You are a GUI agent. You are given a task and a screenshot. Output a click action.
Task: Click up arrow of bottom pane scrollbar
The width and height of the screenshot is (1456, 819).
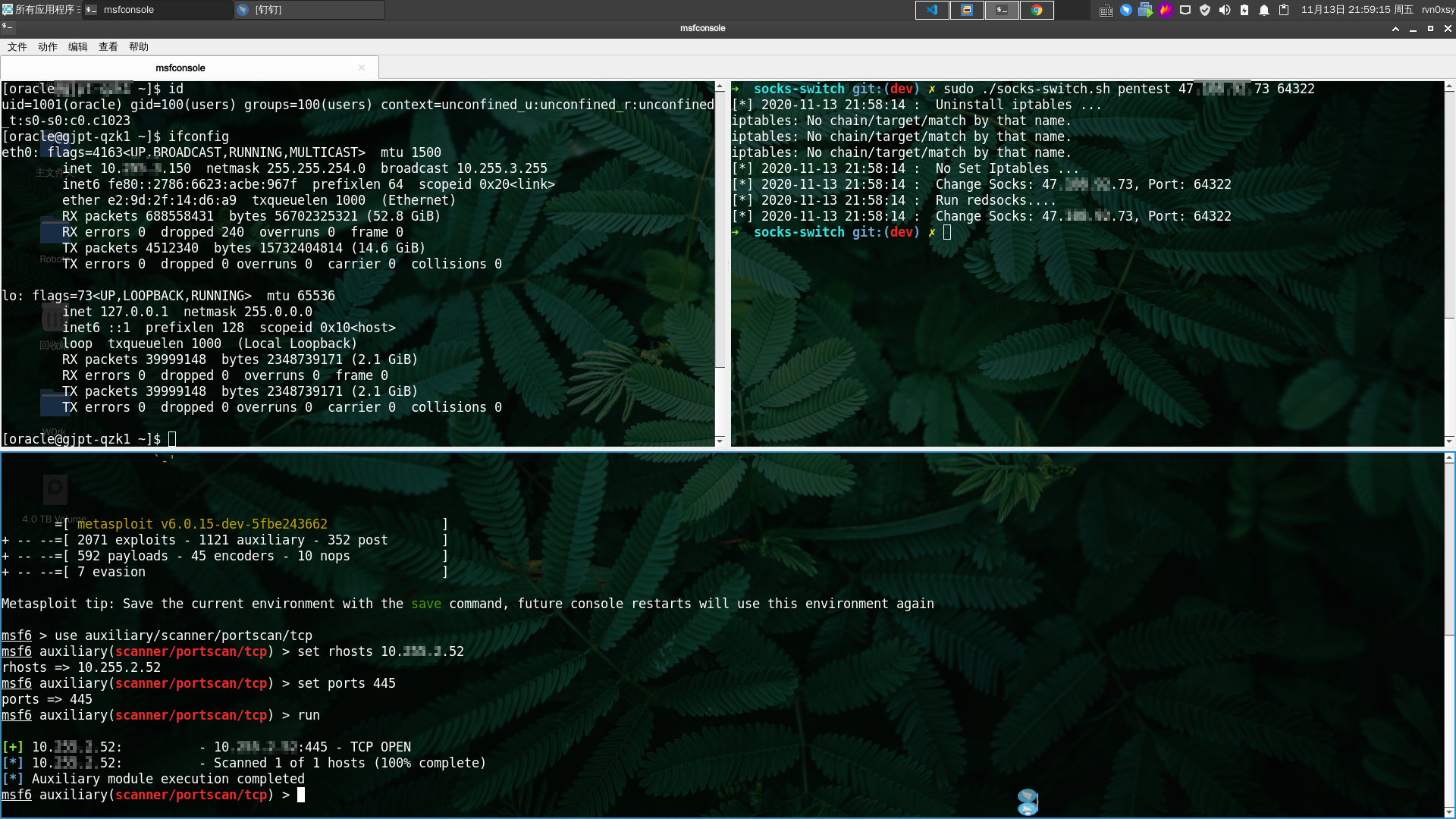pyautogui.click(x=1449, y=458)
